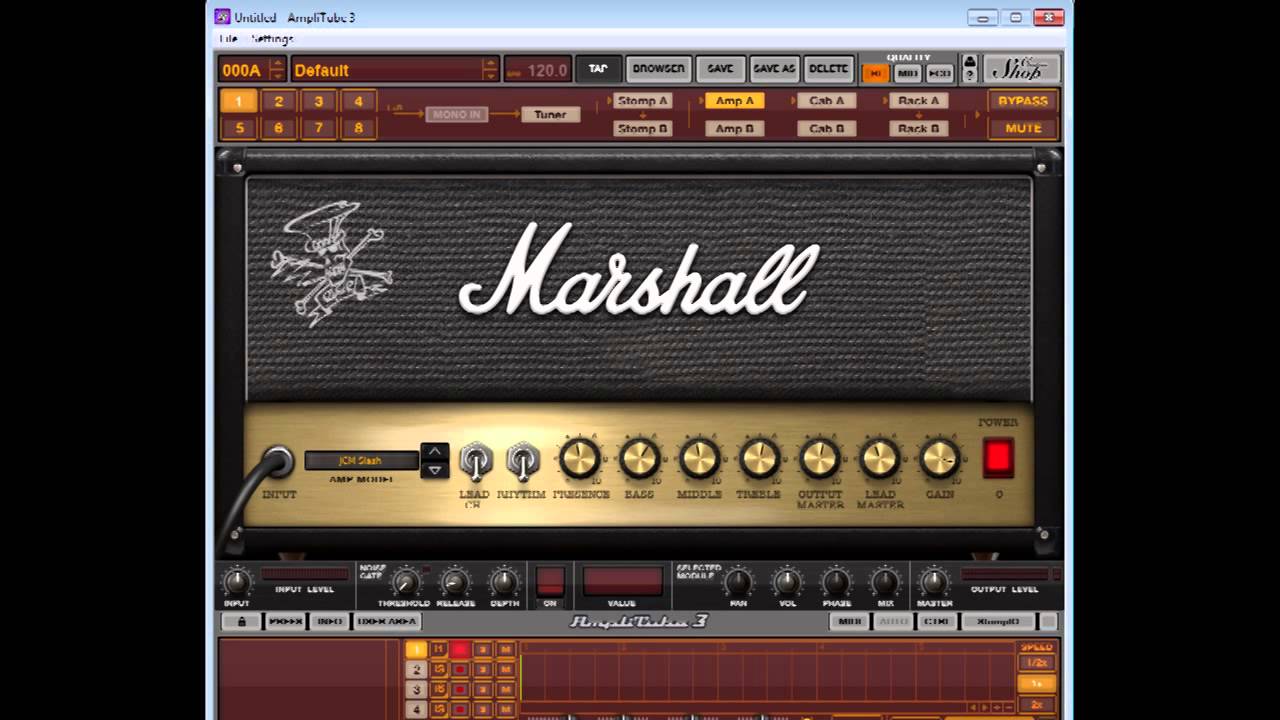1280x720 pixels.
Task: Click the amp model down arrow
Action: 434,470
